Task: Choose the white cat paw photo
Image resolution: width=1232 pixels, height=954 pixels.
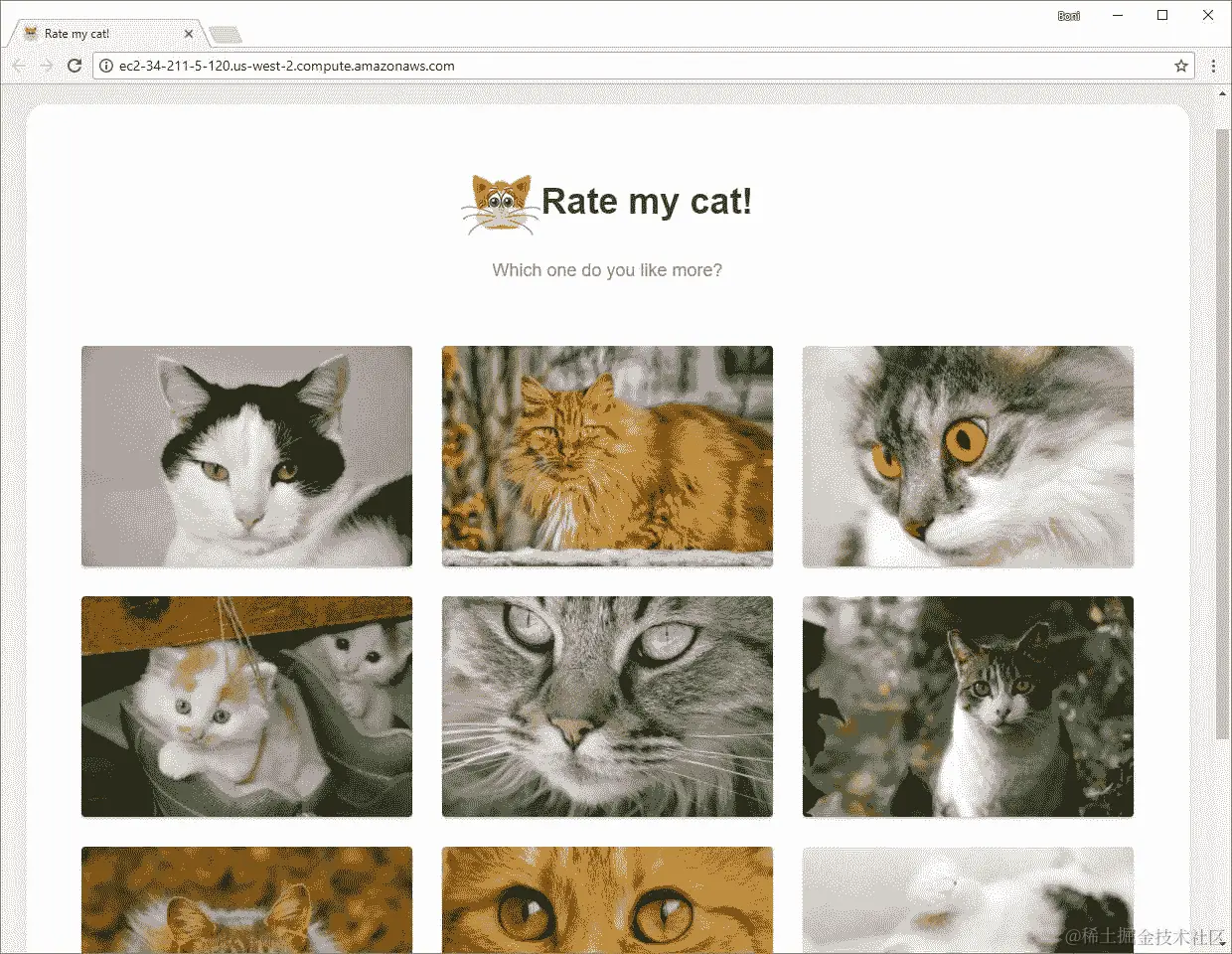Action: point(968,899)
